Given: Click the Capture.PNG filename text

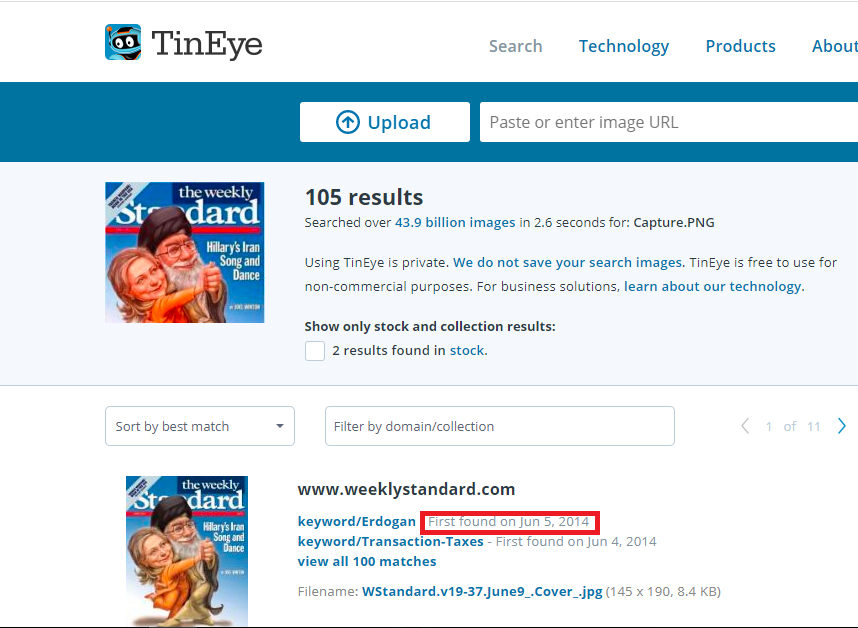Looking at the screenshot, I should point(674,223).
